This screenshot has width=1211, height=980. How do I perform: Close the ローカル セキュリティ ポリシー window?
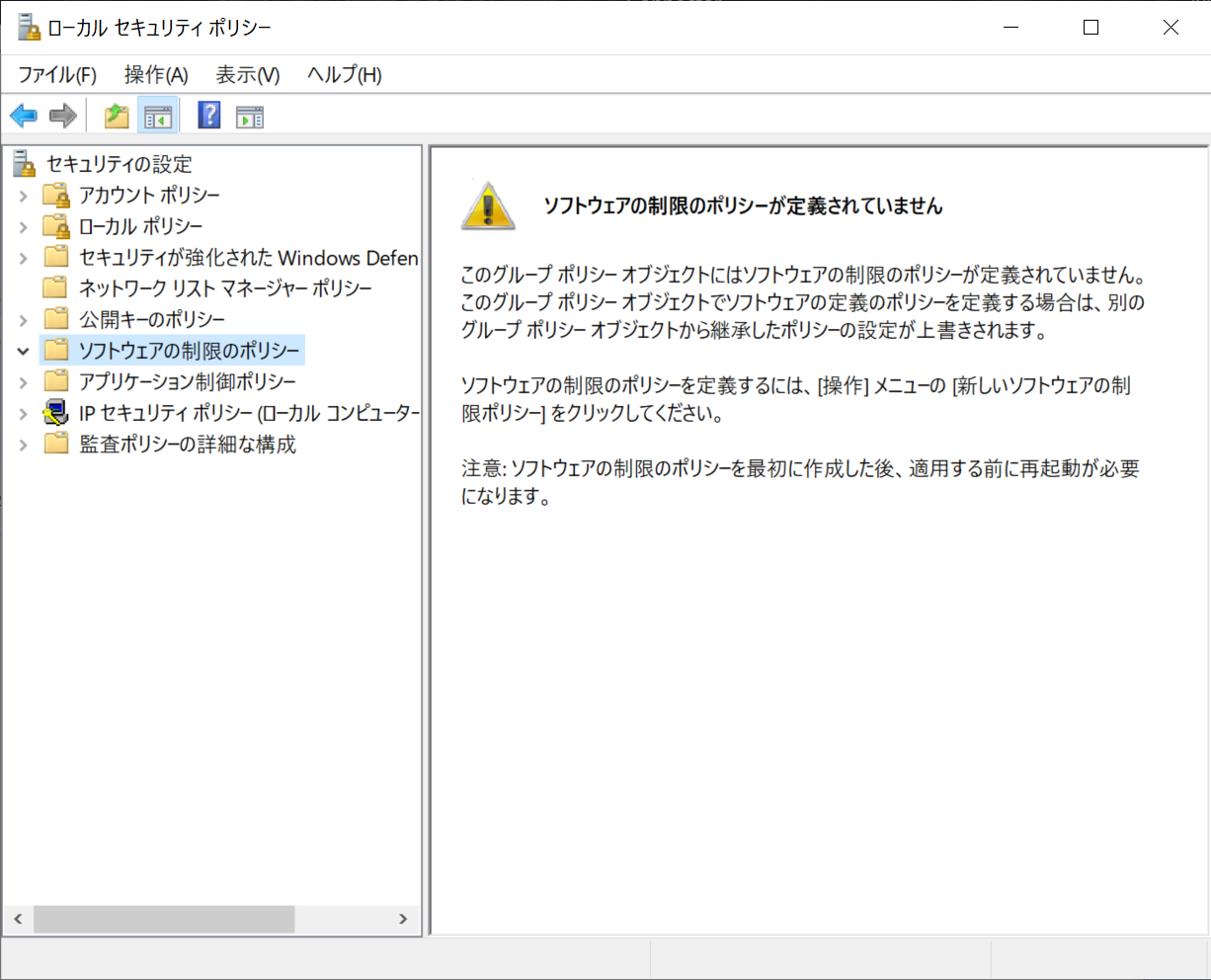1171,28
